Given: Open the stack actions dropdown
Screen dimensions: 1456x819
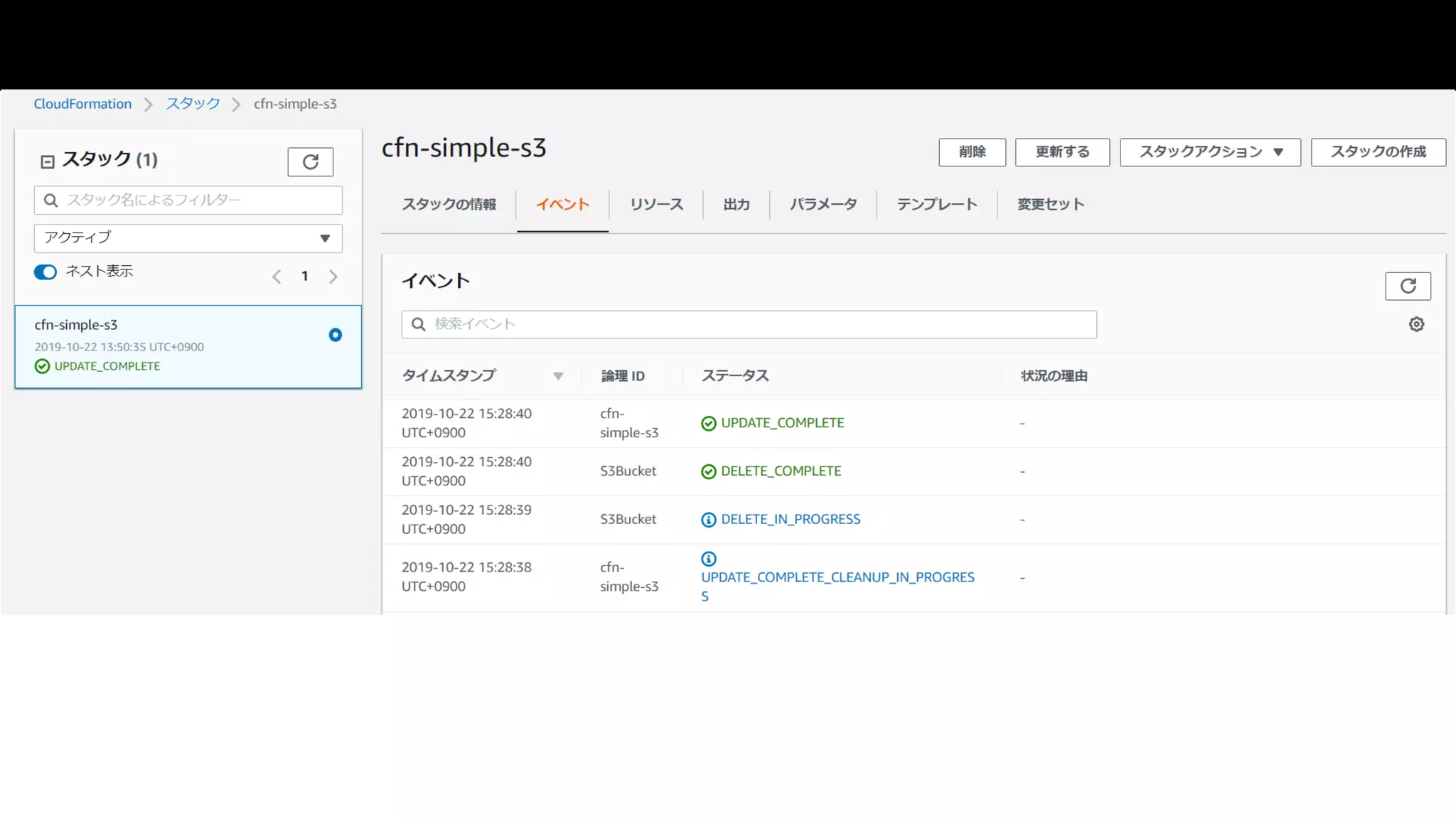Looking at the screenshot, I should pos(1210,152).
